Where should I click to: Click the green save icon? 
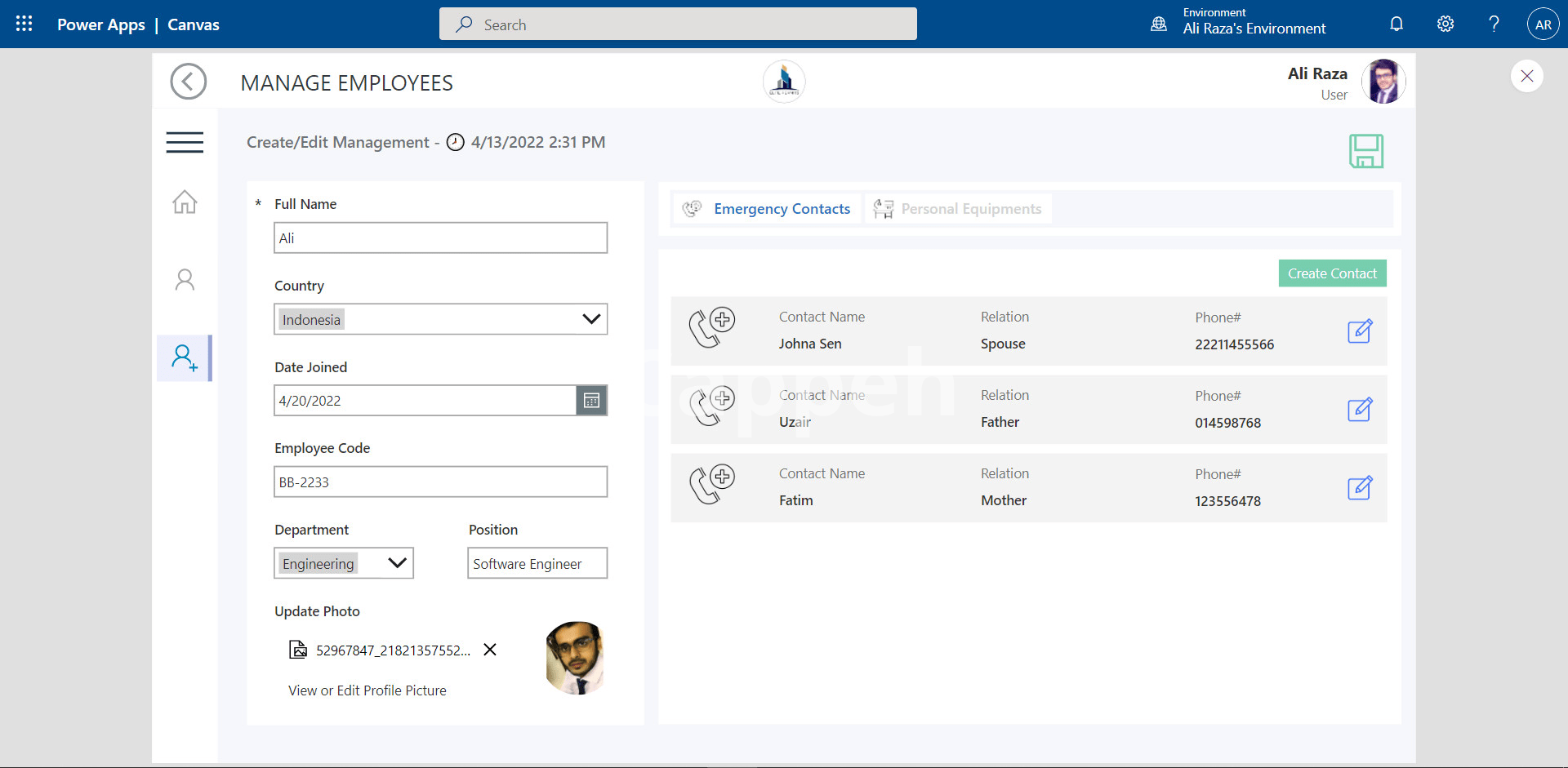(x=1365, y=152)
